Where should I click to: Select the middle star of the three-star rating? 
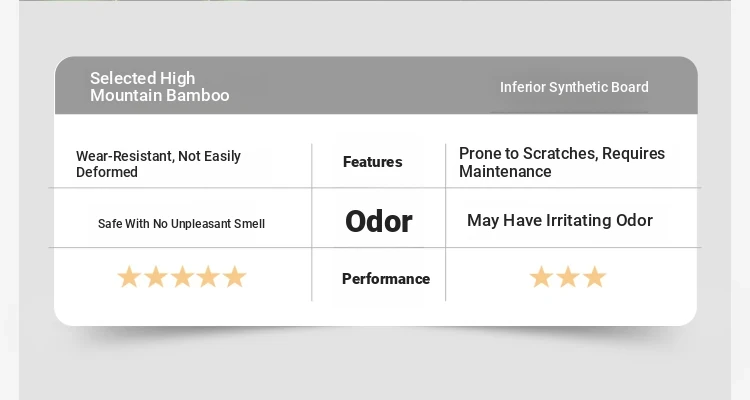pos(568,277)
